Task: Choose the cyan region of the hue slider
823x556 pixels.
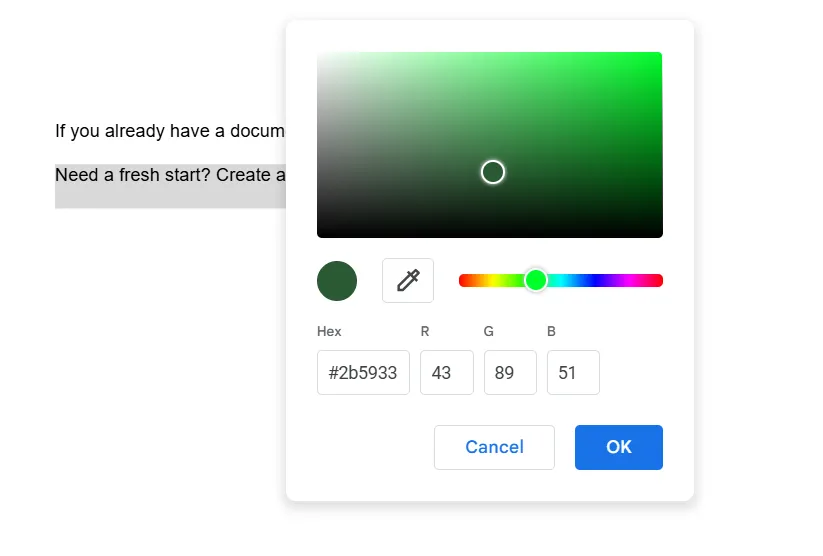Action: [x=561, y=280]
